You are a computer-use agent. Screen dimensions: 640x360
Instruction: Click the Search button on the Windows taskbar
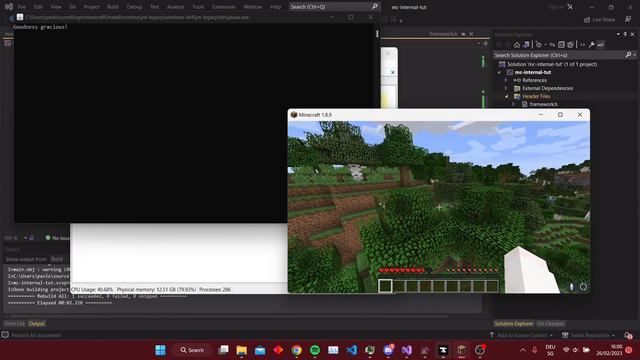point(192,350)
